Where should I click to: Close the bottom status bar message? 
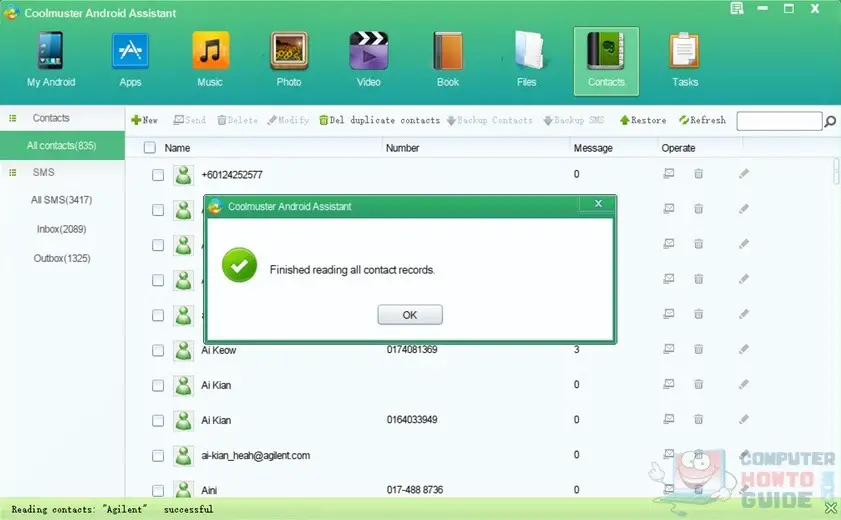click(x=831, y=508)
